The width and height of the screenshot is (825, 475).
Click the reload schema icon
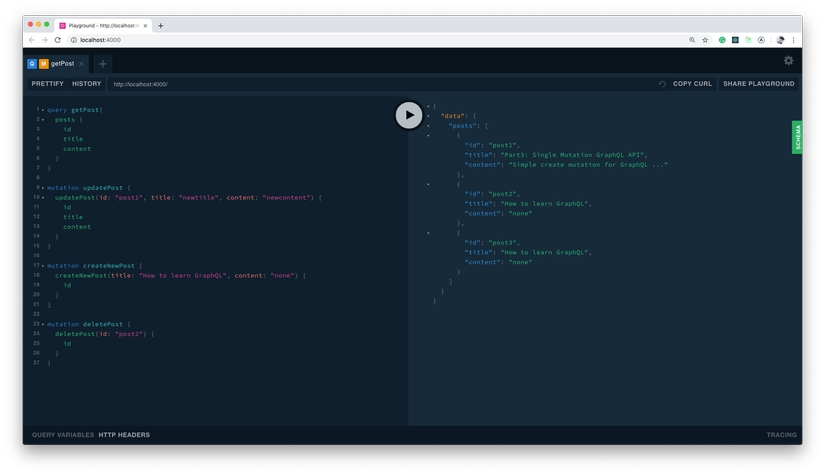(x=661, y=84)
